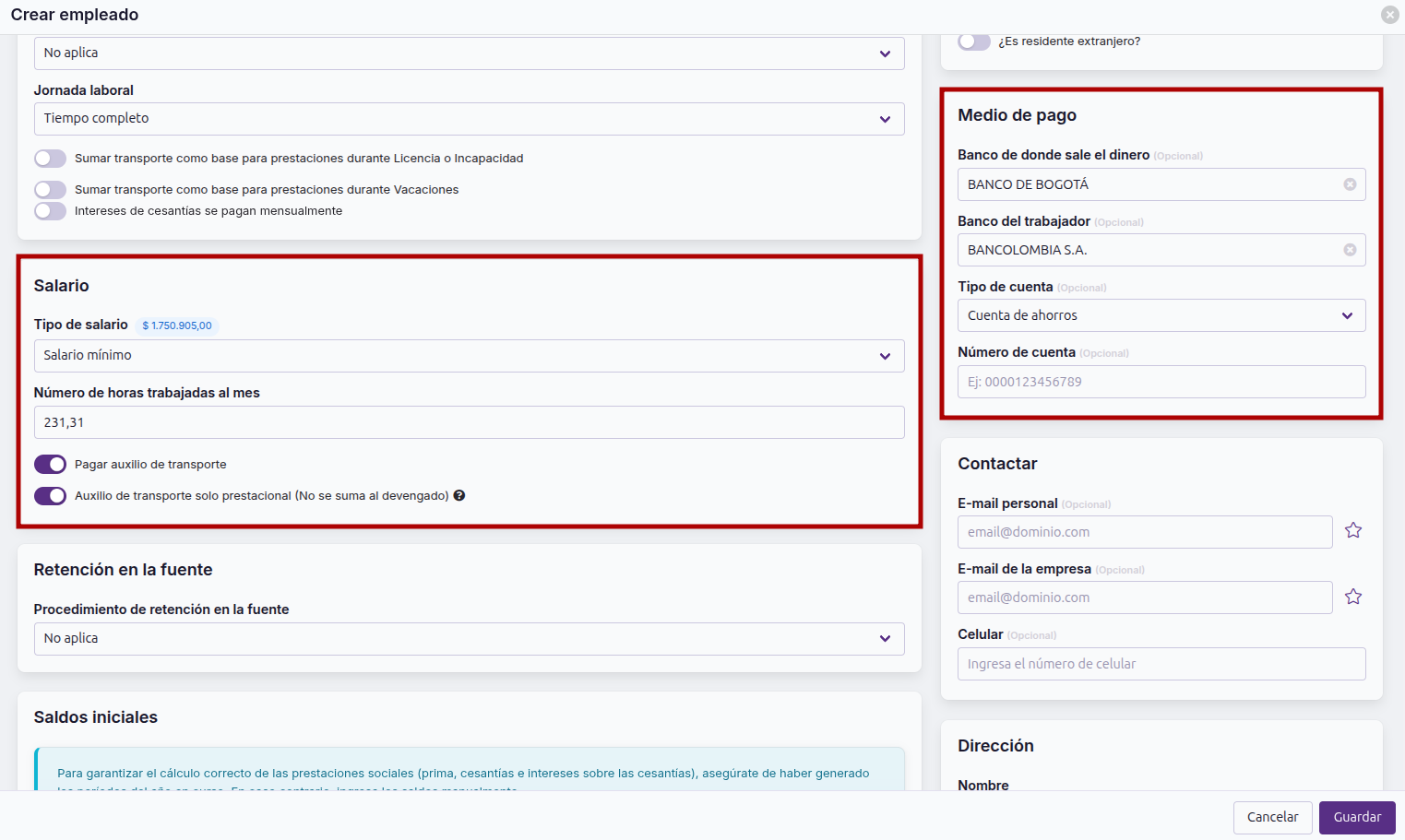Edit Número de horas trabajadas al mes

[469, 422]
